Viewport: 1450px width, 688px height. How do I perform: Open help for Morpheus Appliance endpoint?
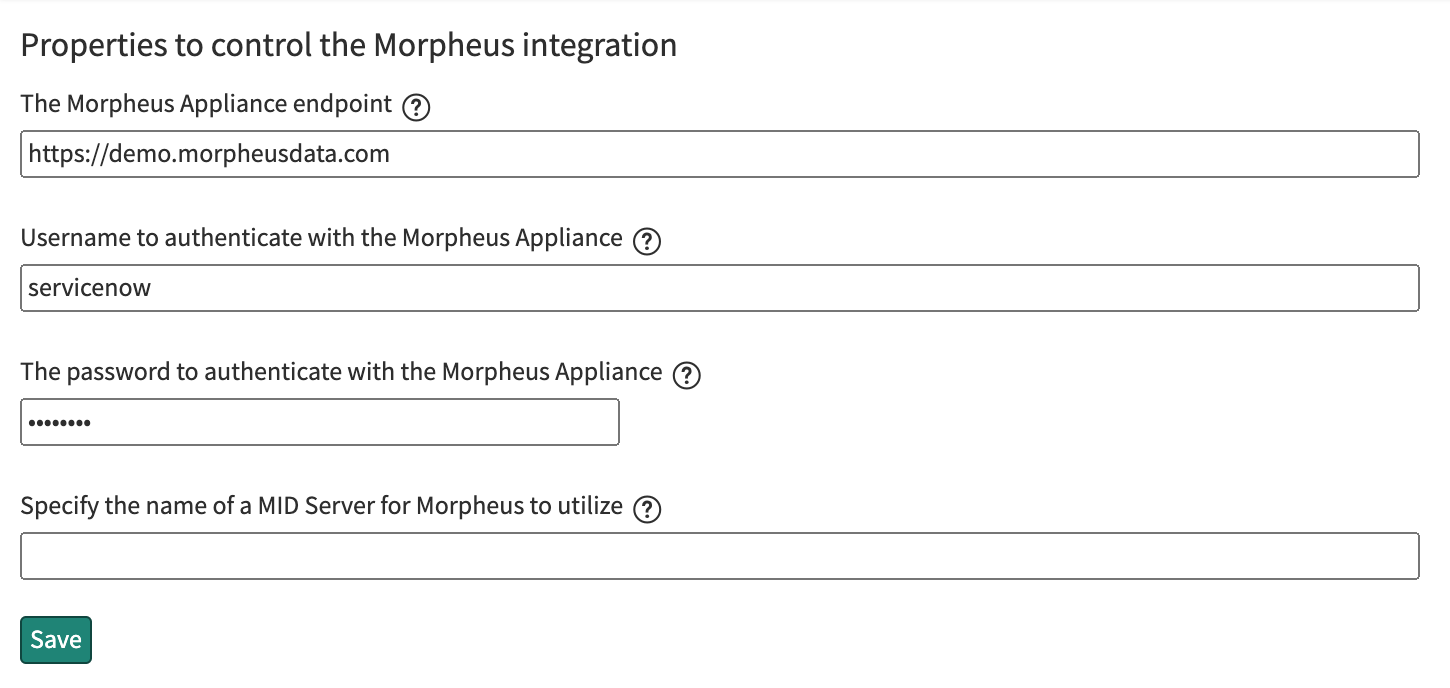pyautogui.click(x=416, y=107)
